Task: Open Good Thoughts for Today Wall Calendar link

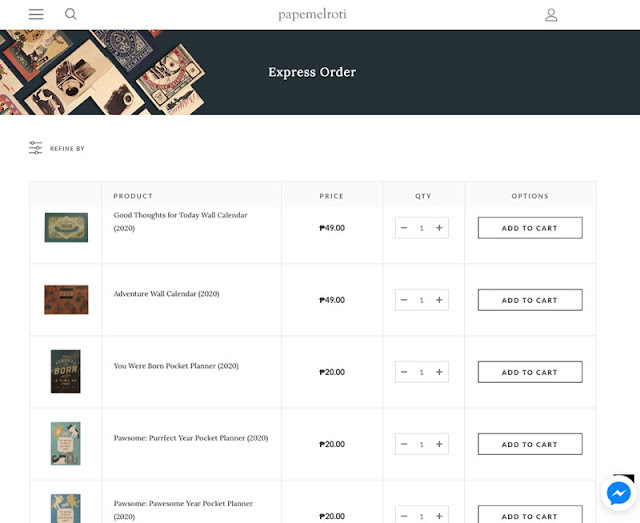Action: 180,221
